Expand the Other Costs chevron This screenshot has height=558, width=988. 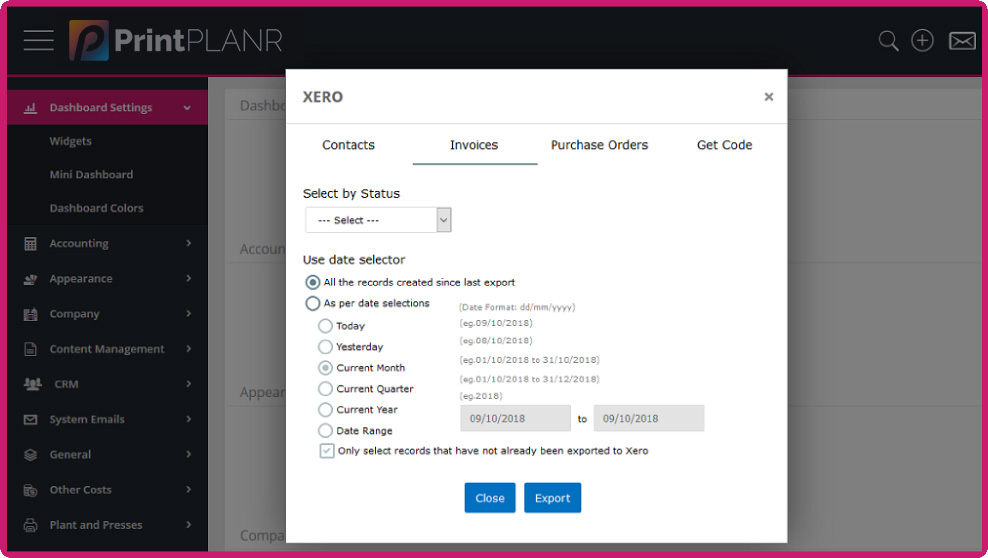[188, 489]
